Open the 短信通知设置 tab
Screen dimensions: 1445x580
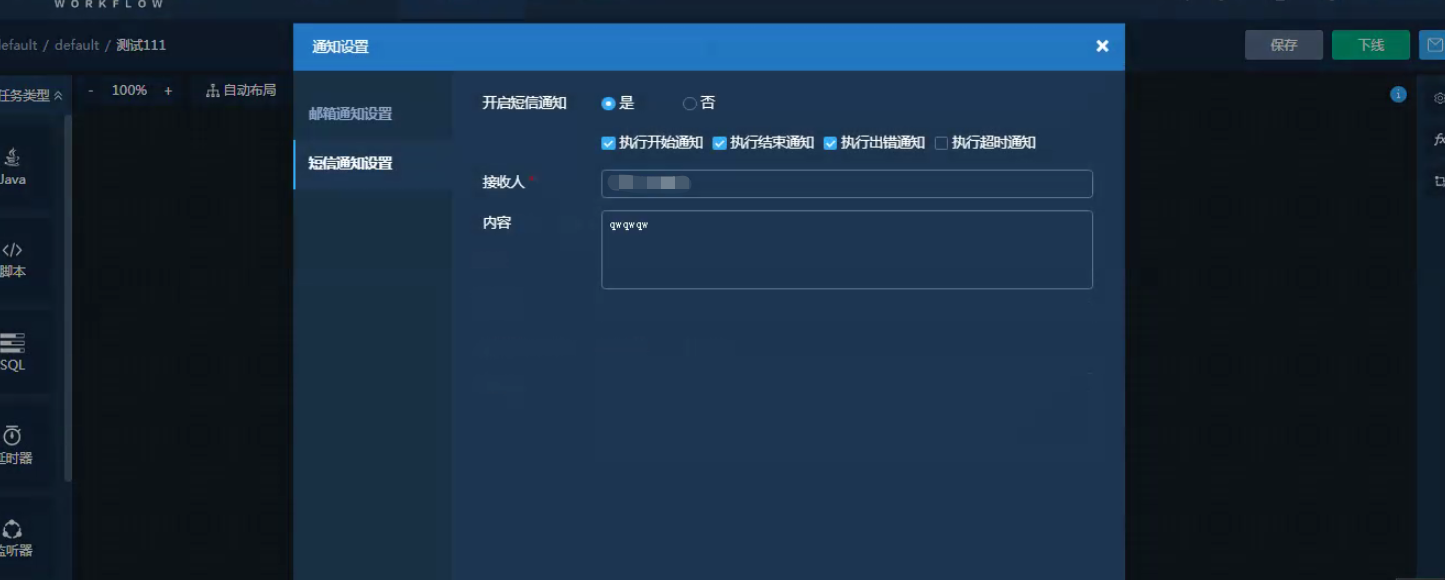point(350,164)
